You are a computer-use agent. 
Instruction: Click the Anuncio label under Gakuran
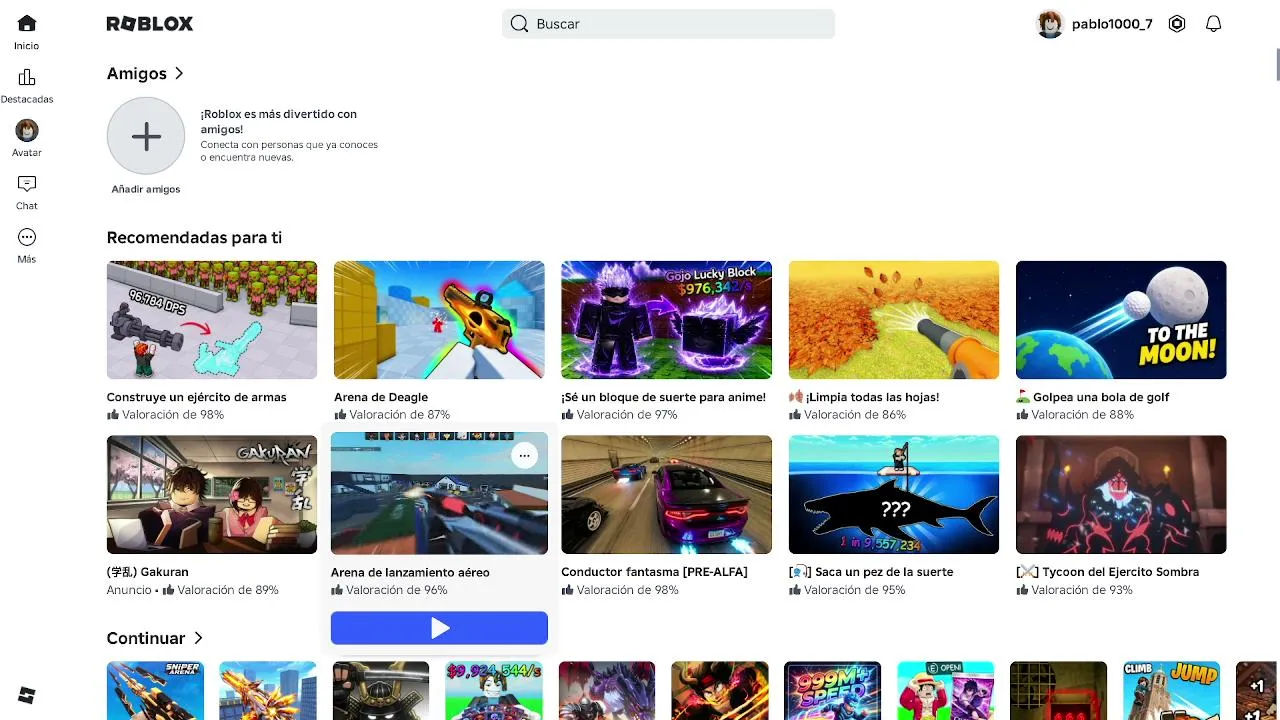tap(129, 590)
